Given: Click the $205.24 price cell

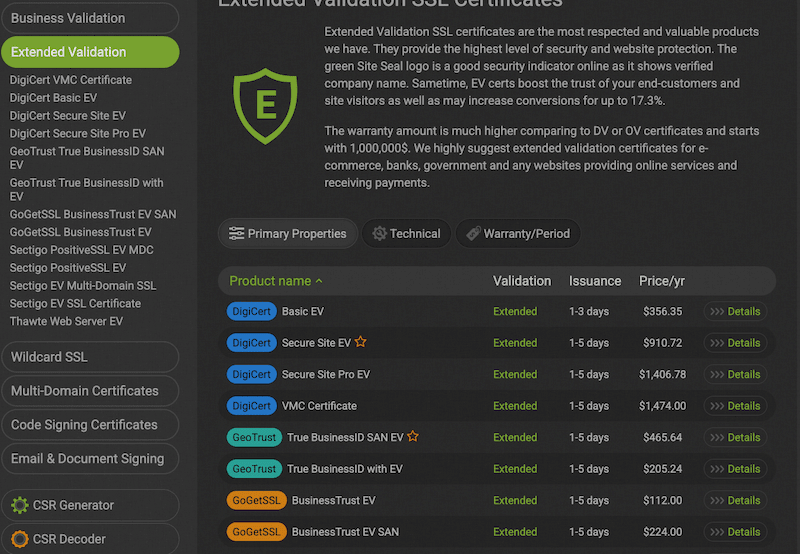Looking at the screenshot, I should 662,469.
